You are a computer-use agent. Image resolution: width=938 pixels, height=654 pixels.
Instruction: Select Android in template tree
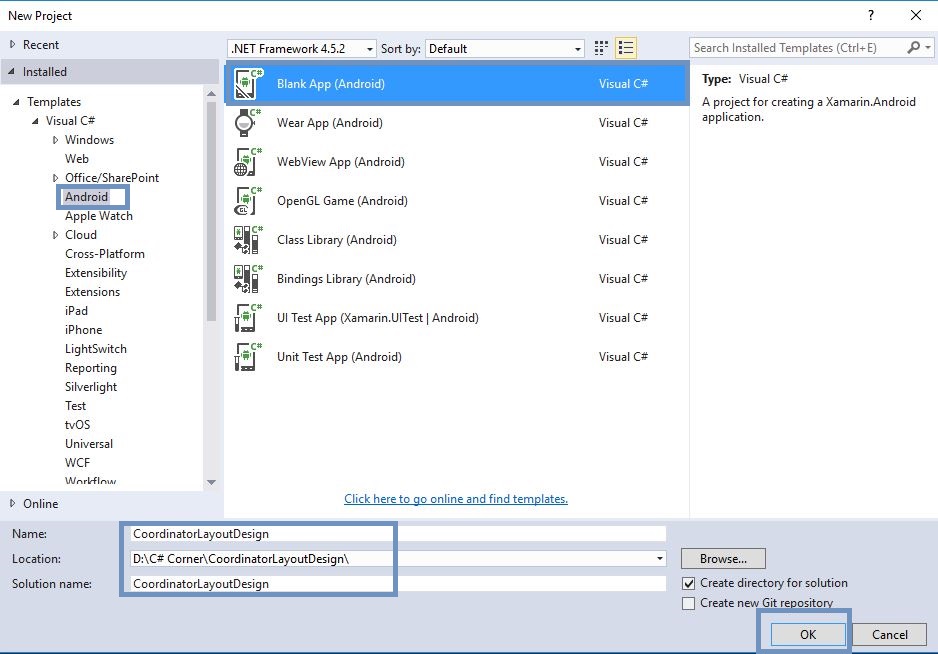coord(87,197)
